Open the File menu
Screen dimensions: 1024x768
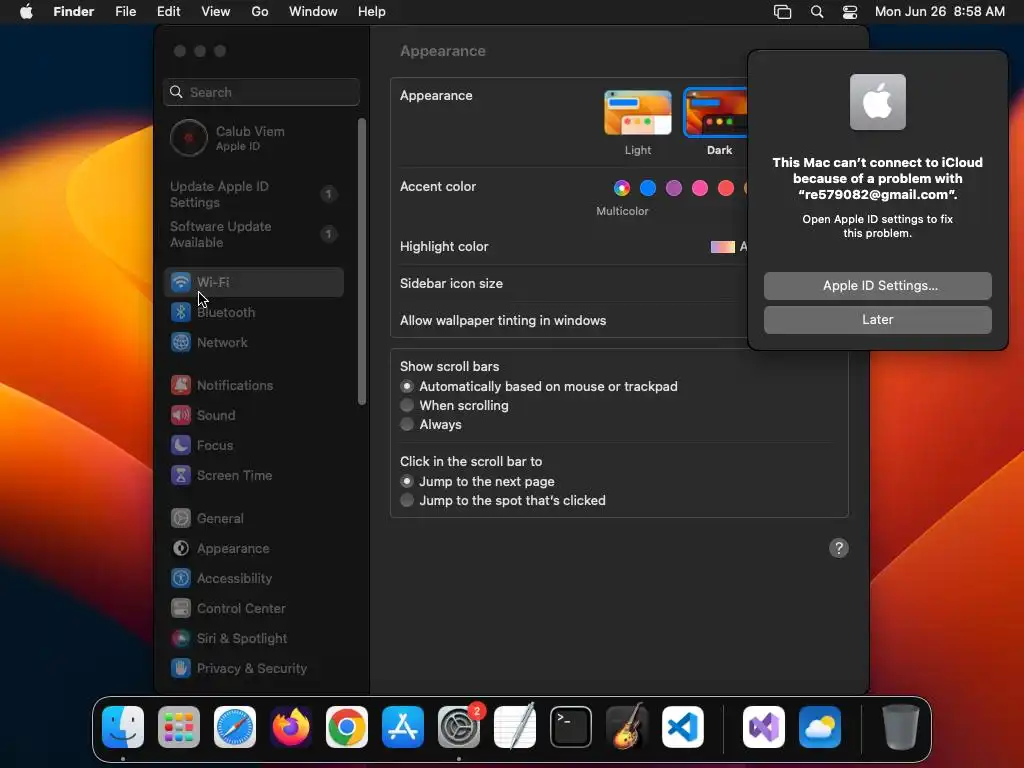(125, 12)
